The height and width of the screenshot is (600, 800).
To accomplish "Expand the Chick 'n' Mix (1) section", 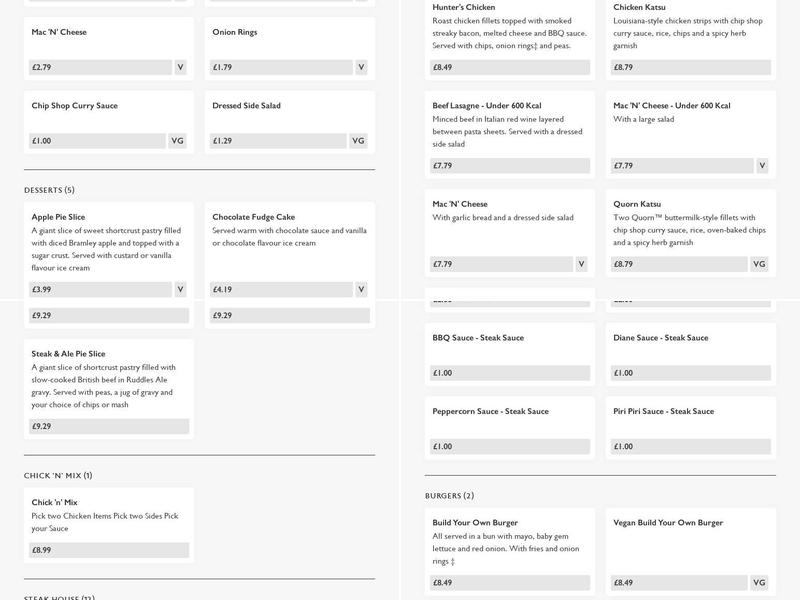I will (58, 476).
